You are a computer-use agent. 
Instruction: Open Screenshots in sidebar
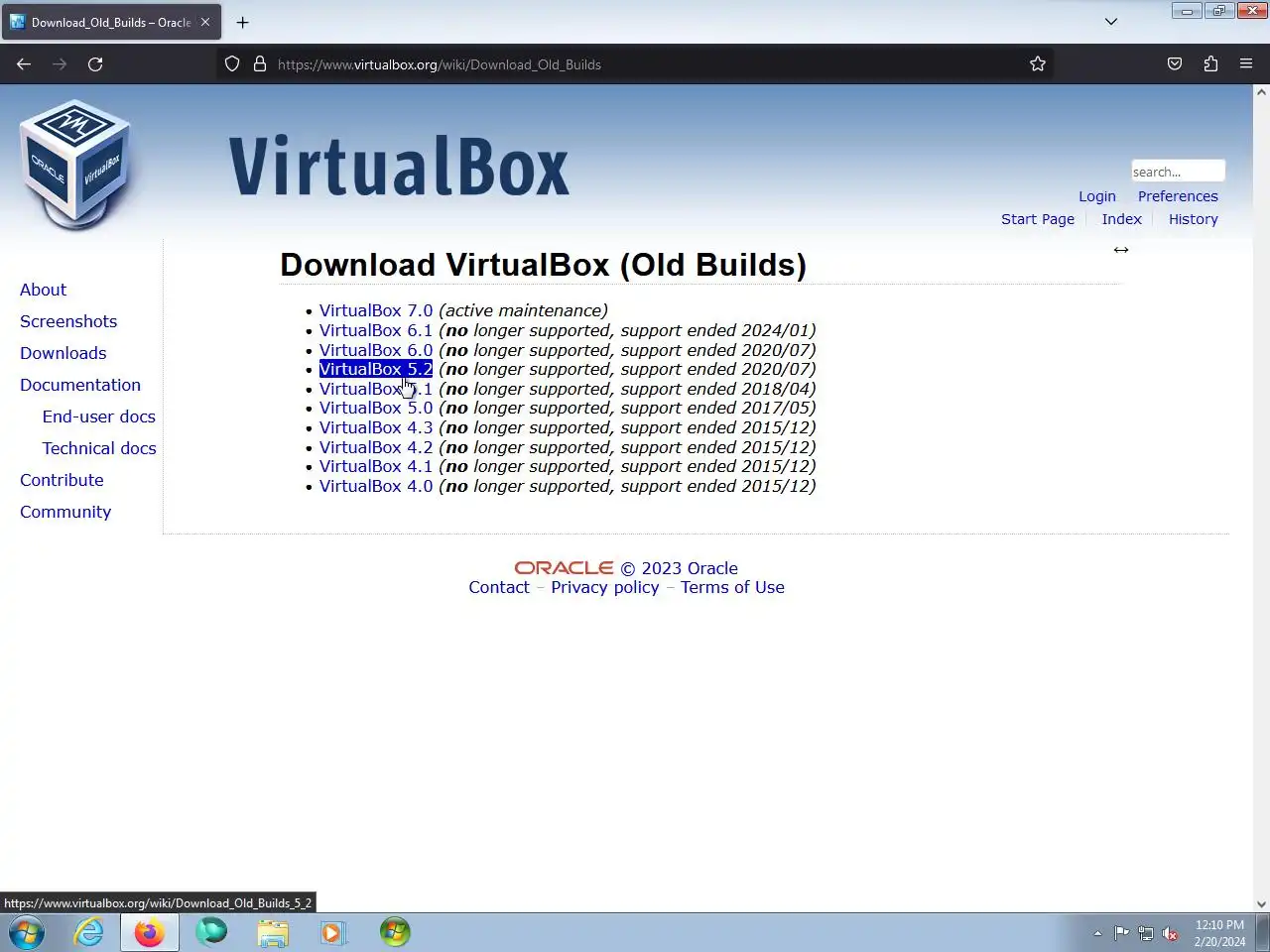tap(68, 321)
